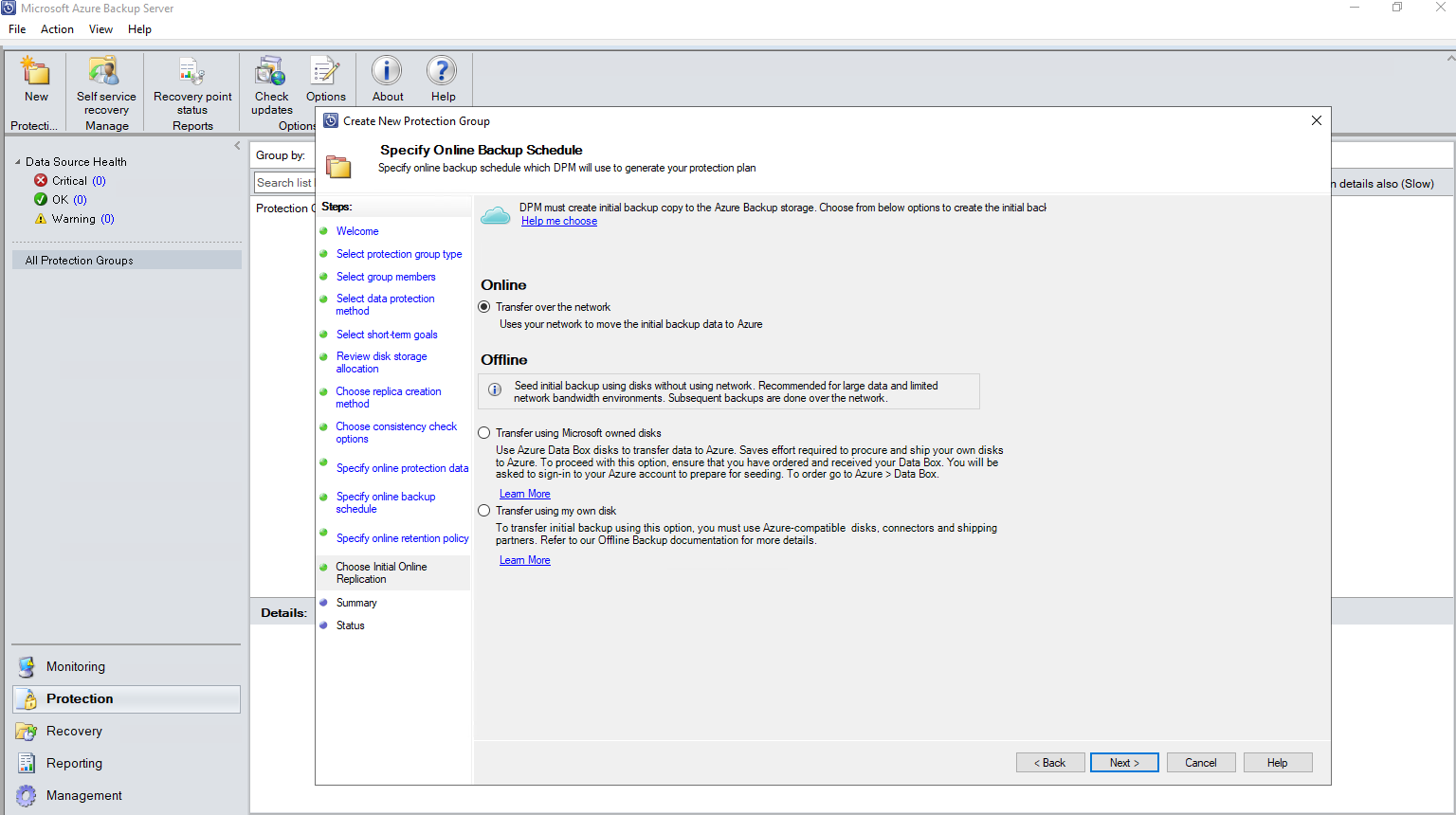
Task: Click the Back button
Action: pyautogui.click(x=1050, y=763)
